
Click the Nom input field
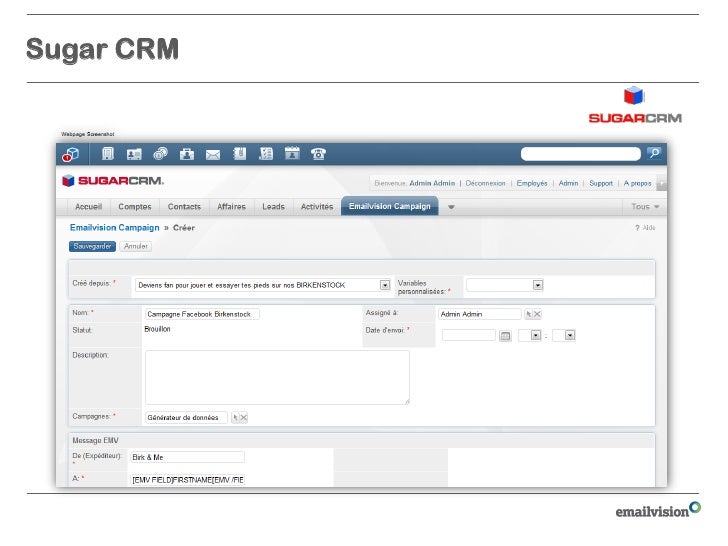(202, 314)
